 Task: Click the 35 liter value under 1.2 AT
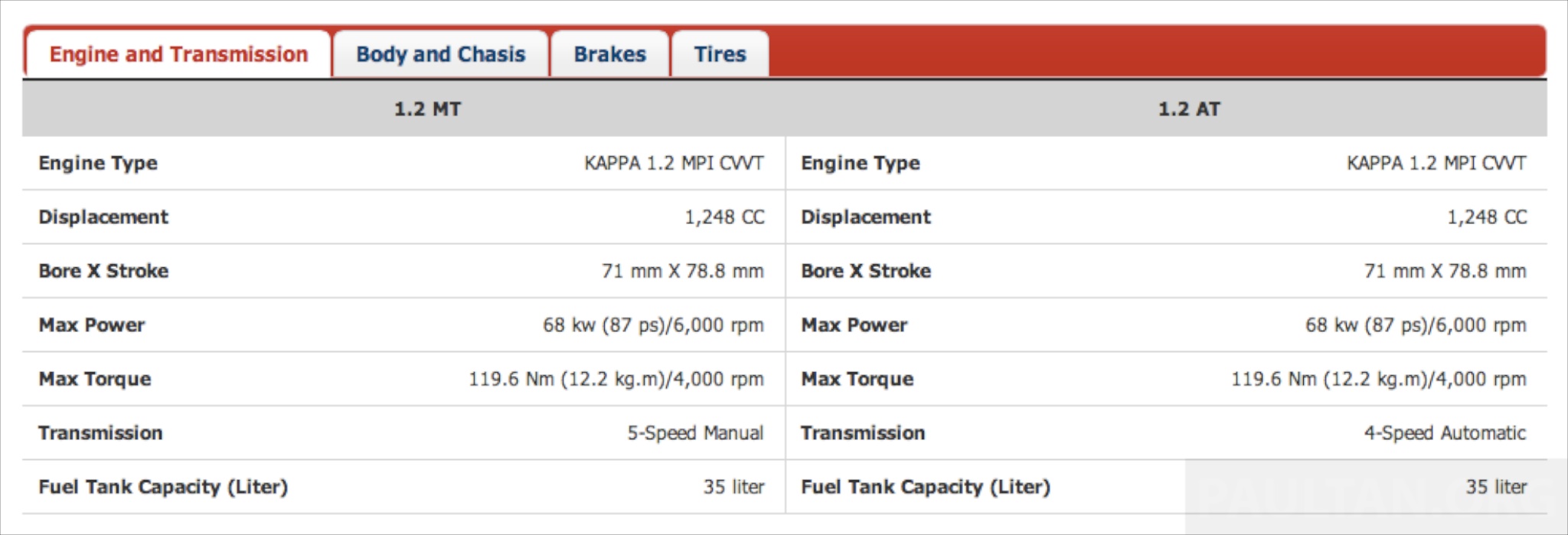(1496, 487)
